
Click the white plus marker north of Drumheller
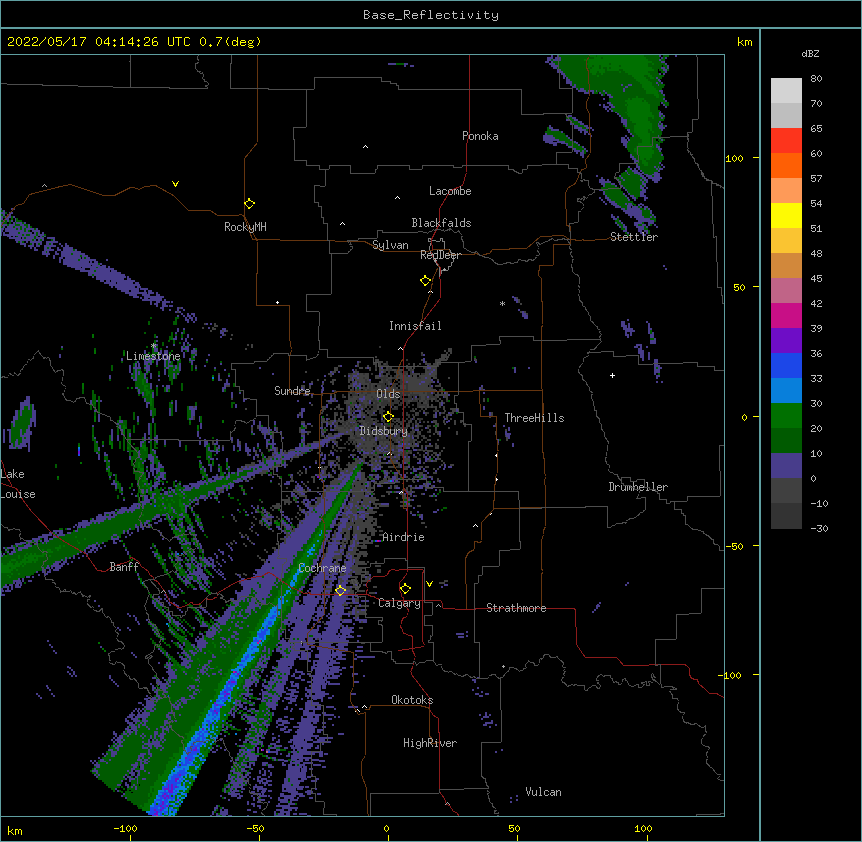(x=612, y=375)
